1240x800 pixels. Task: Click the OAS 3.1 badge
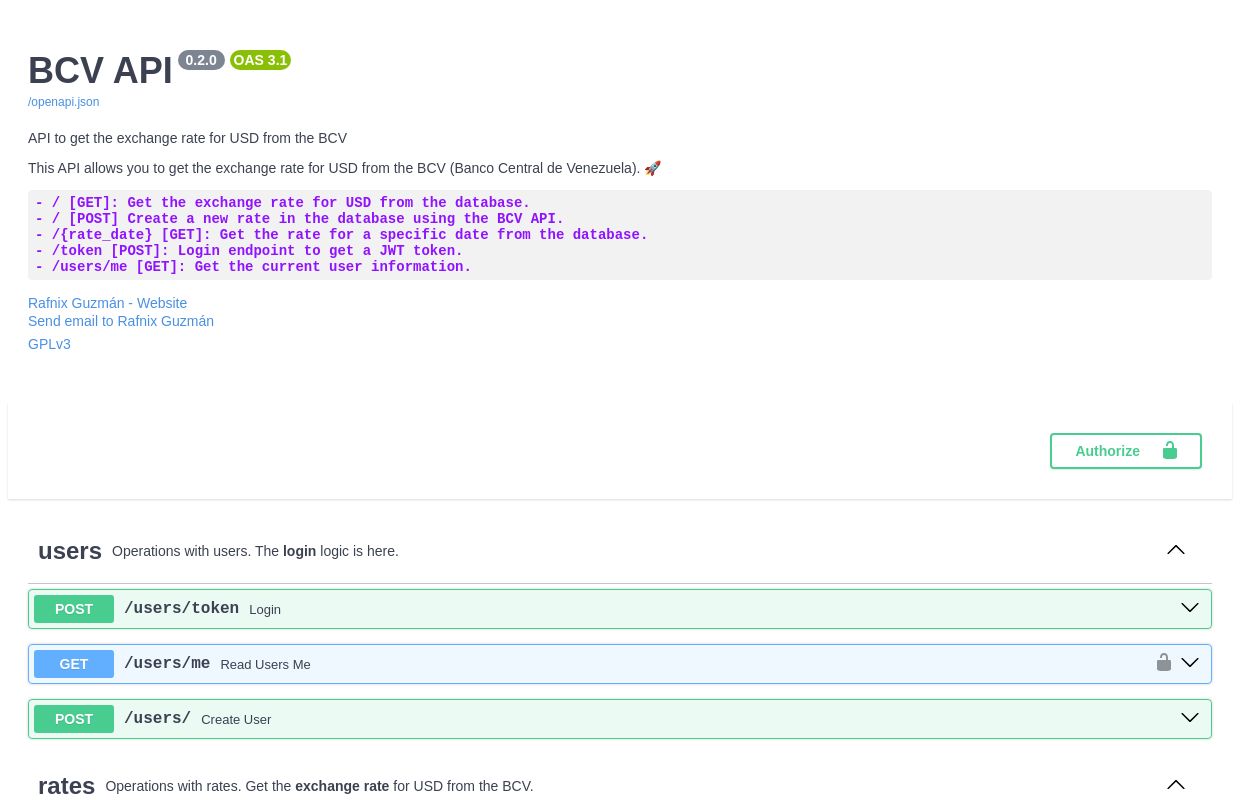click(x=260, y=60)
